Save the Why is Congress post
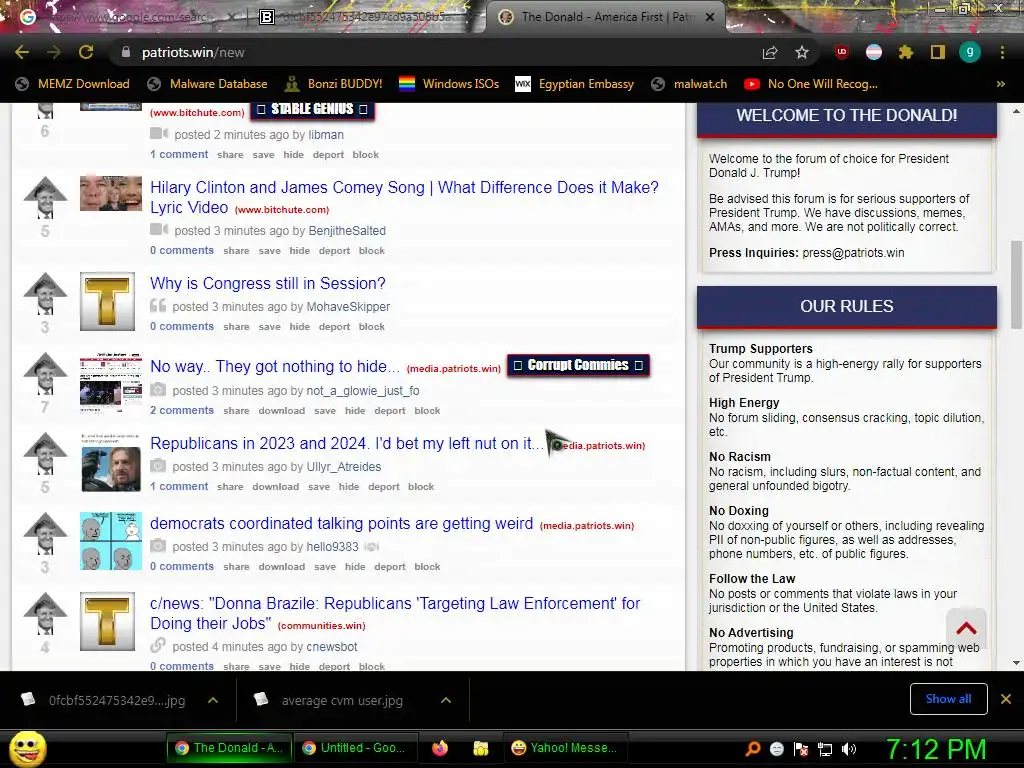This screenshot has height=768, width=1024. point(269,327)
